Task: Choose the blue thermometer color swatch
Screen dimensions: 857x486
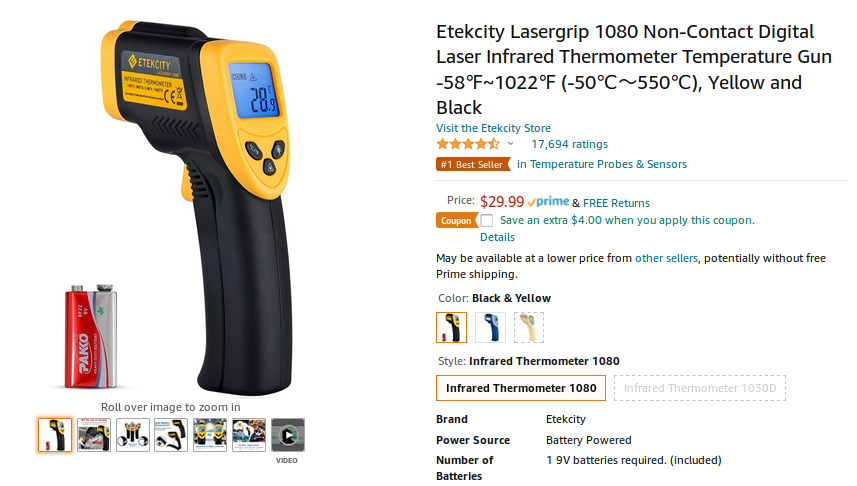Action: point(490,327)
